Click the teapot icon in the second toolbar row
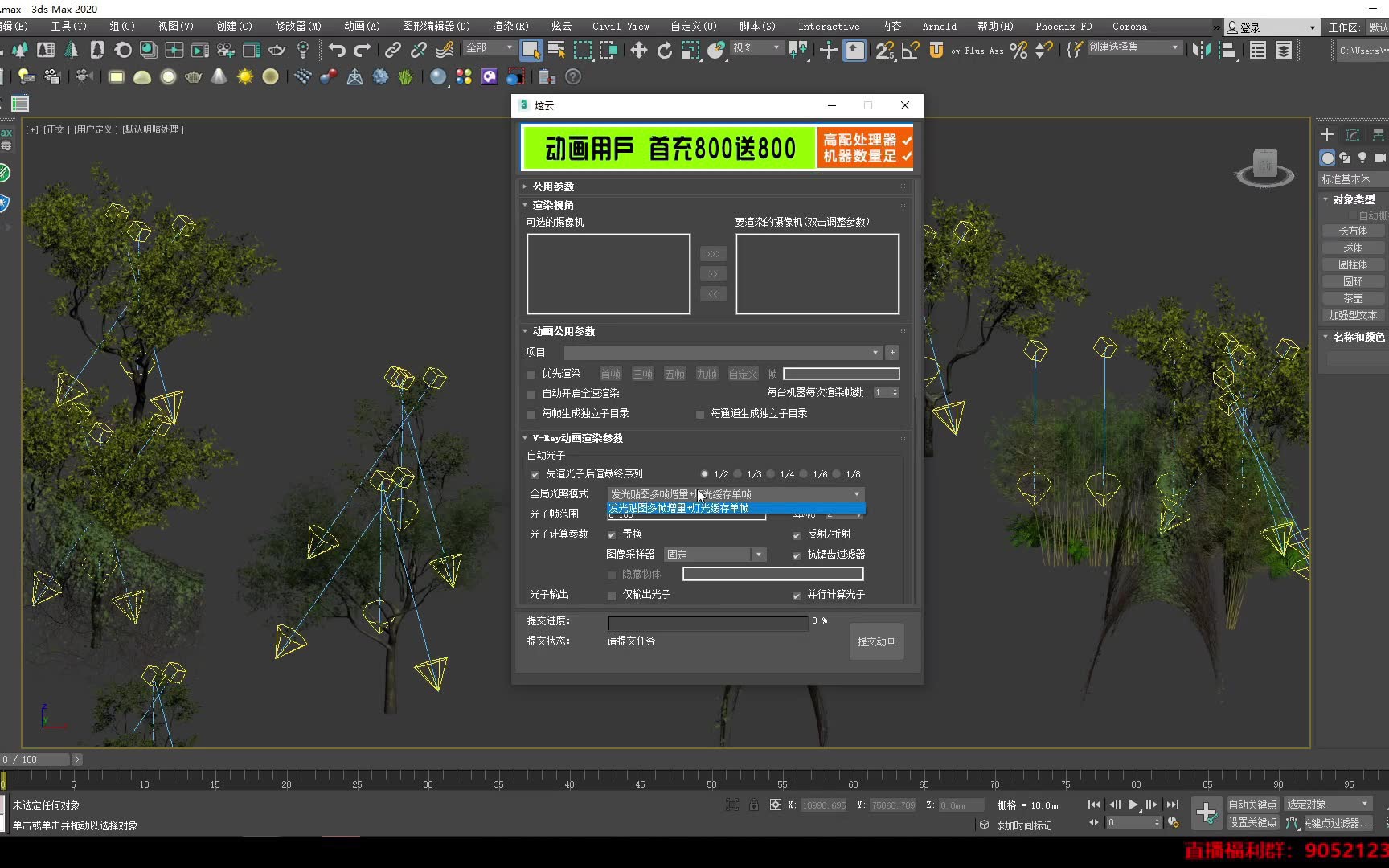Viewport: 1389px width, 868px height. tap(193, 77)
